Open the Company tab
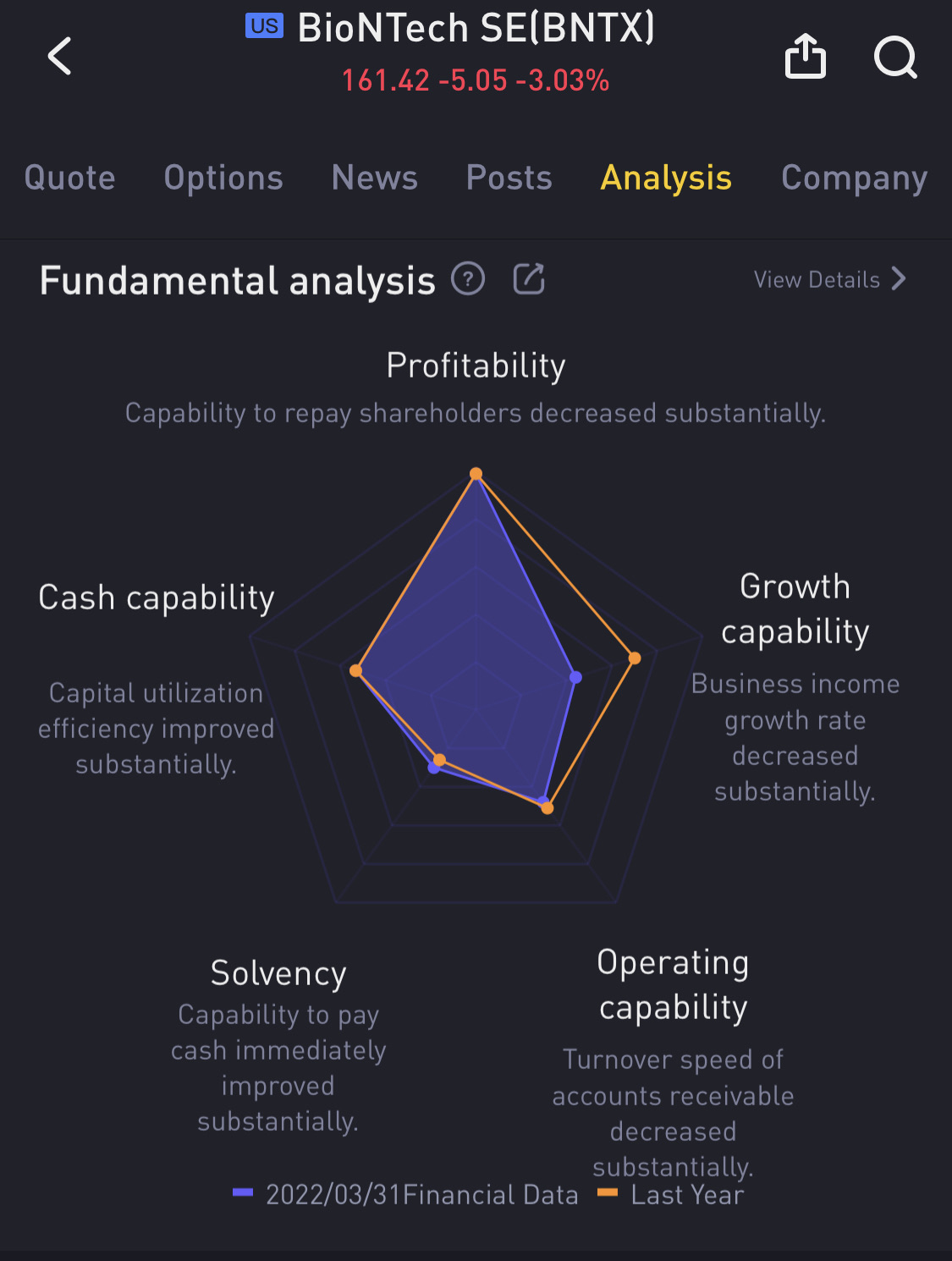Screen dimensions: 952x1261 point(854,178)
